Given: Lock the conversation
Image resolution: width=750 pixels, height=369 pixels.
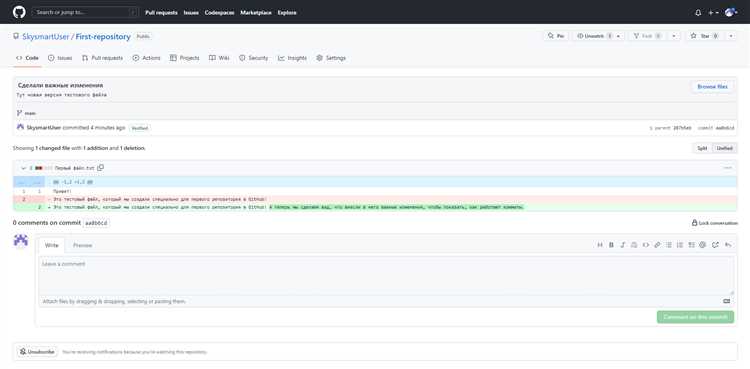Looking at the screenshot, I should [715, 223].
